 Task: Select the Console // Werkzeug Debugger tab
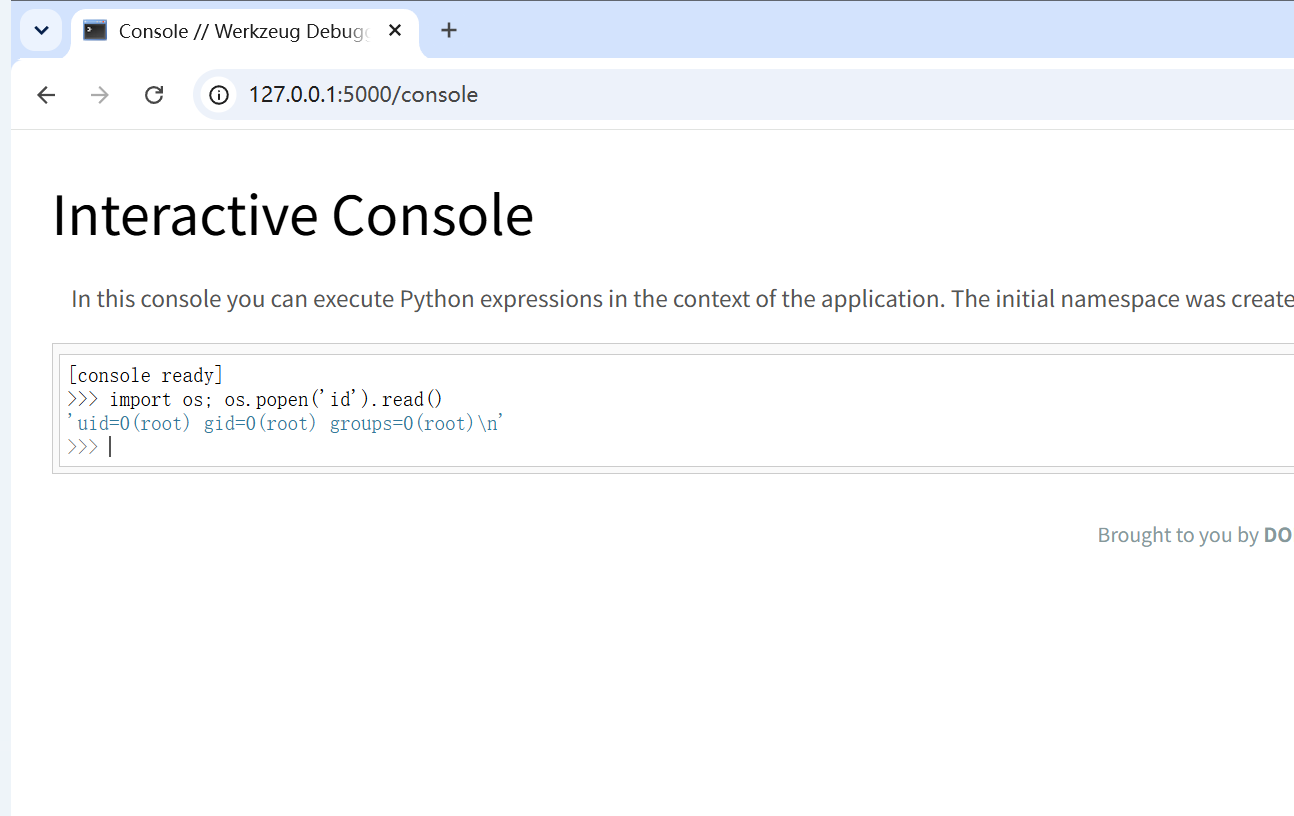click(245, 31)
